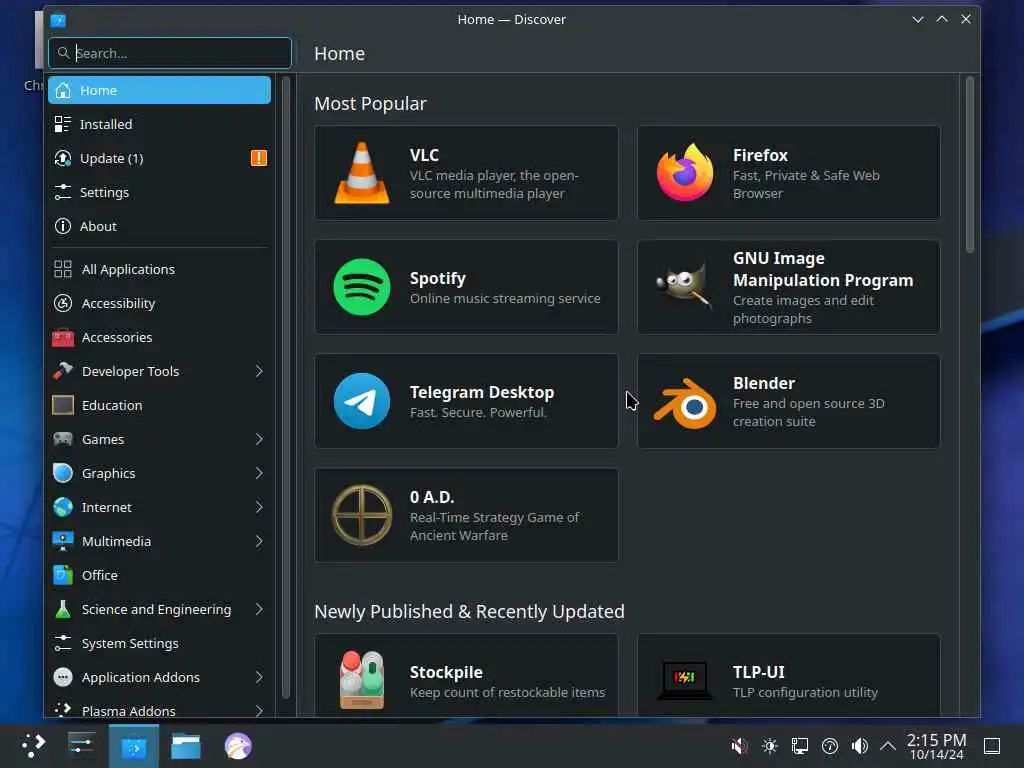Open the 0 A.D. game icon
This screenshot has height=768, width=1024.
click(x=362, y=515)
